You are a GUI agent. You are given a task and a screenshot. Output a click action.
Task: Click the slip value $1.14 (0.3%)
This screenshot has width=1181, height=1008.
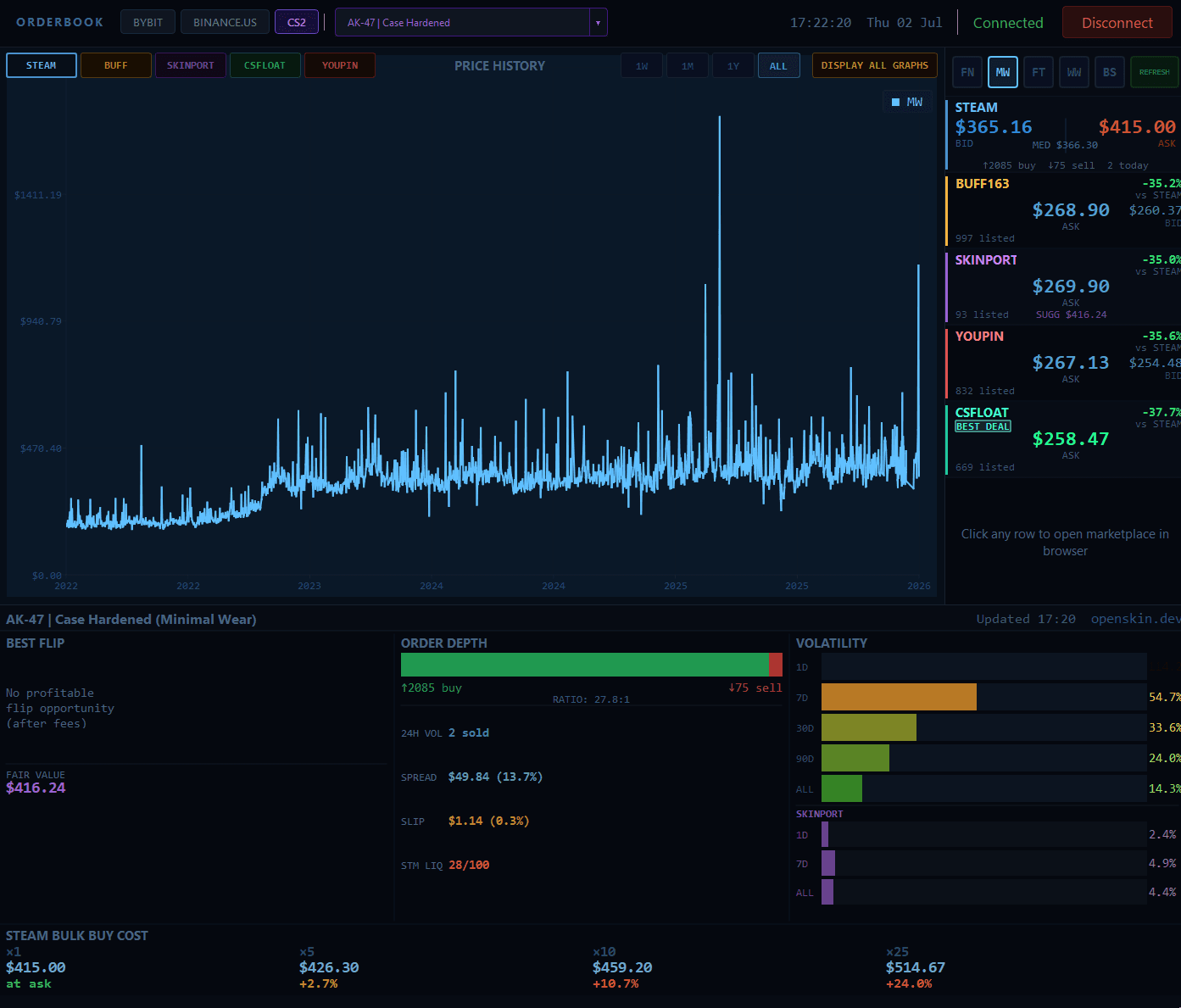pyautogui.click(x=488, y=821)
